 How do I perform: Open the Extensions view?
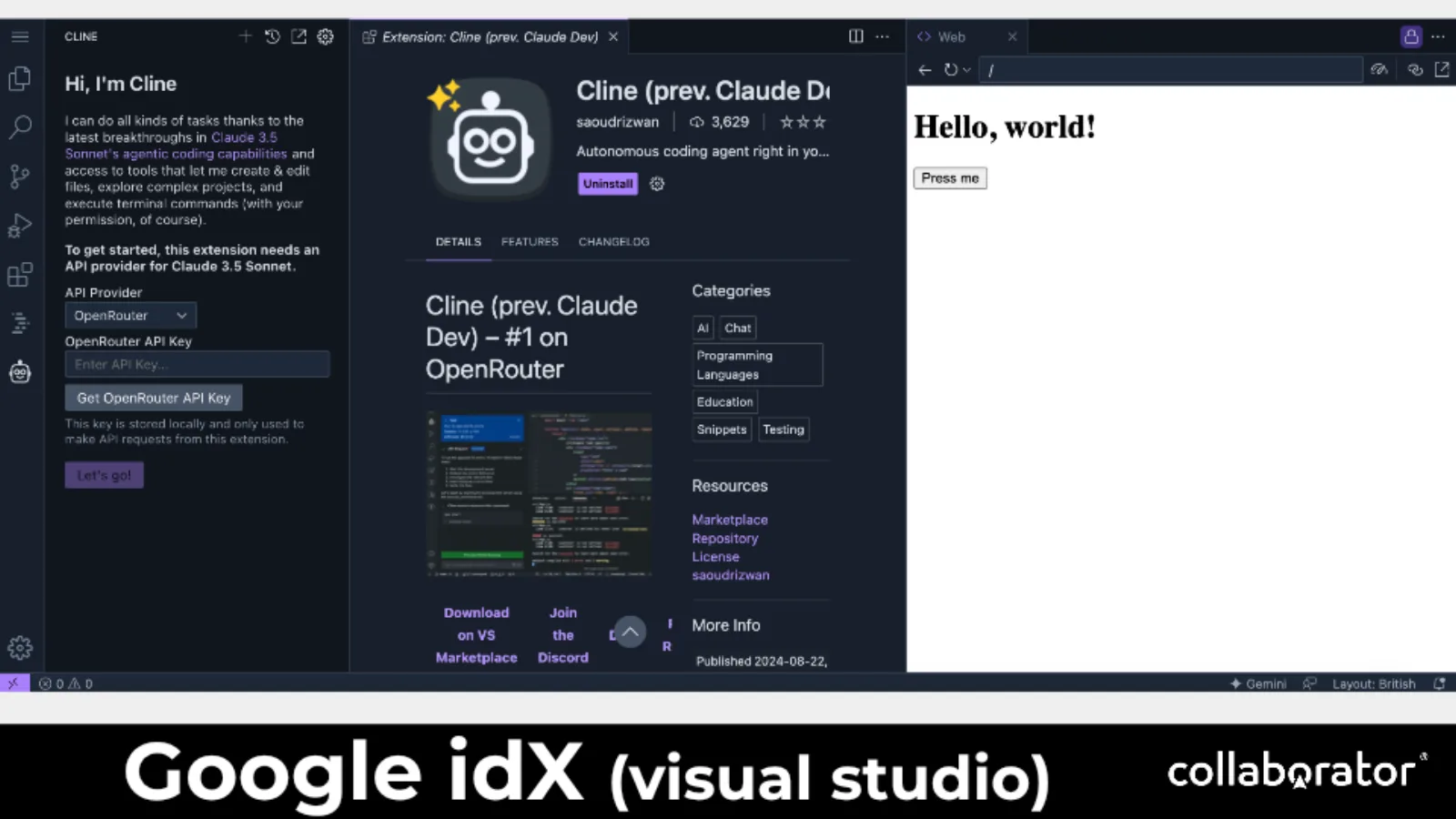[20, 274]
